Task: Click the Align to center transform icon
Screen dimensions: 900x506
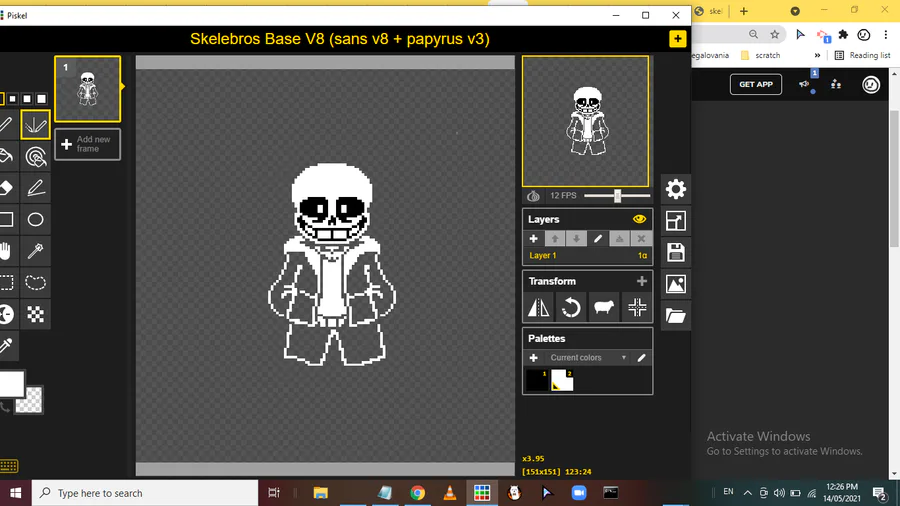Action: click(637, 308)
